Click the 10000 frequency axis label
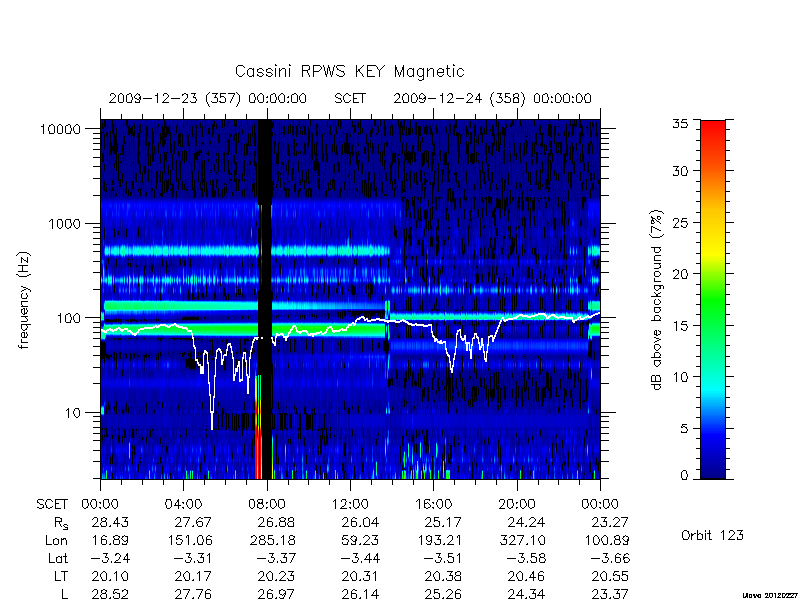 point(60,129)
